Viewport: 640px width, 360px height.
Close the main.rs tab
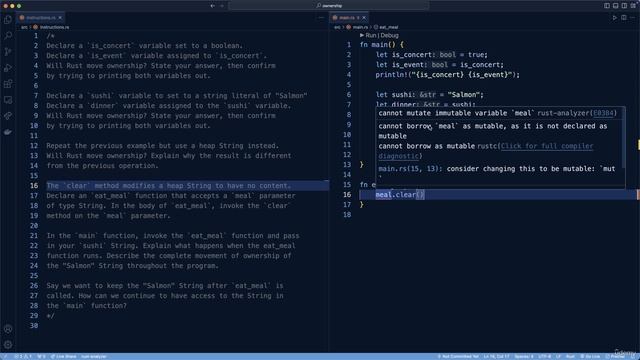pyautogui.click(x=364, y=18)
